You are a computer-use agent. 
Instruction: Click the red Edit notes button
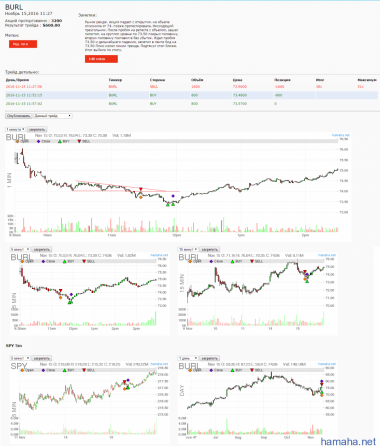point(101,59)
